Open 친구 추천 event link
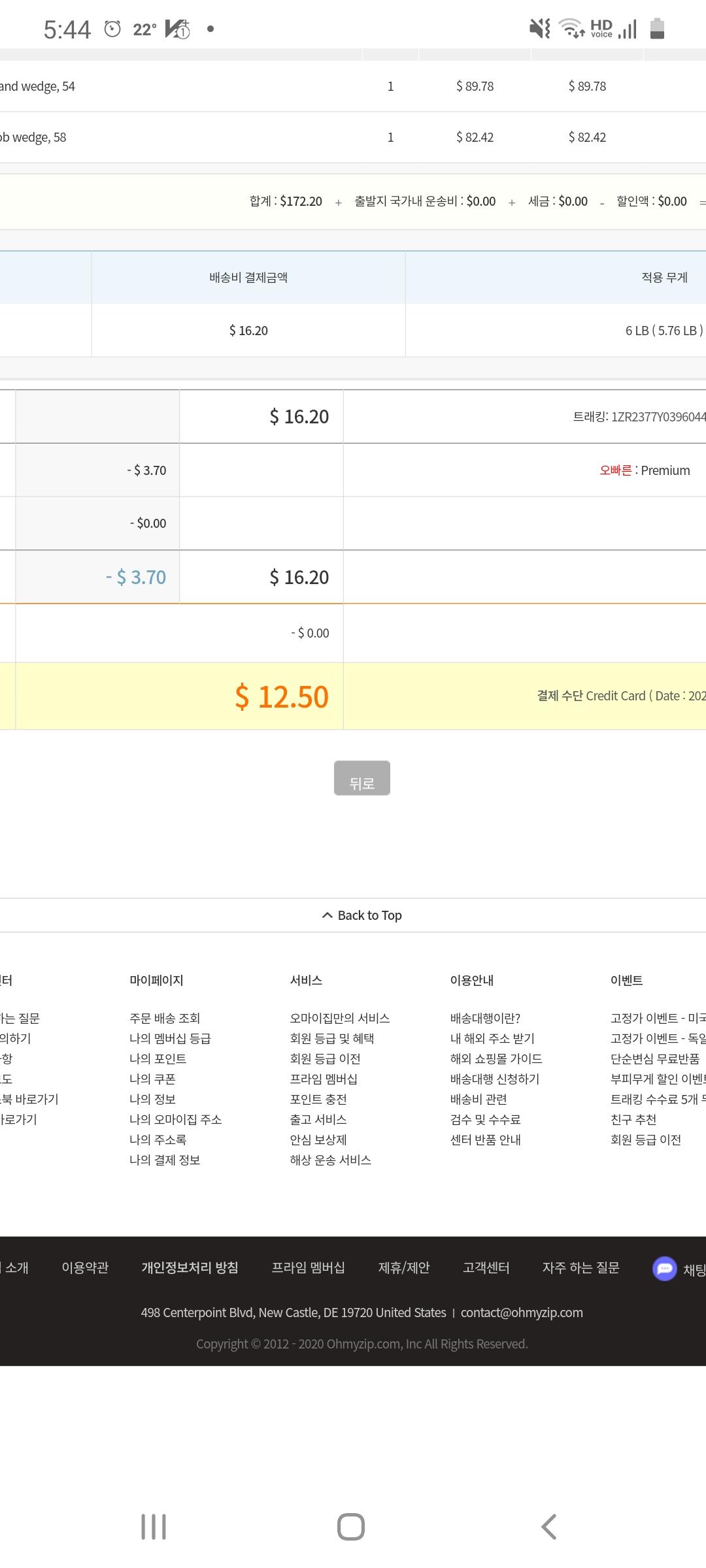706x1568 pixels. pos(633,1119)
